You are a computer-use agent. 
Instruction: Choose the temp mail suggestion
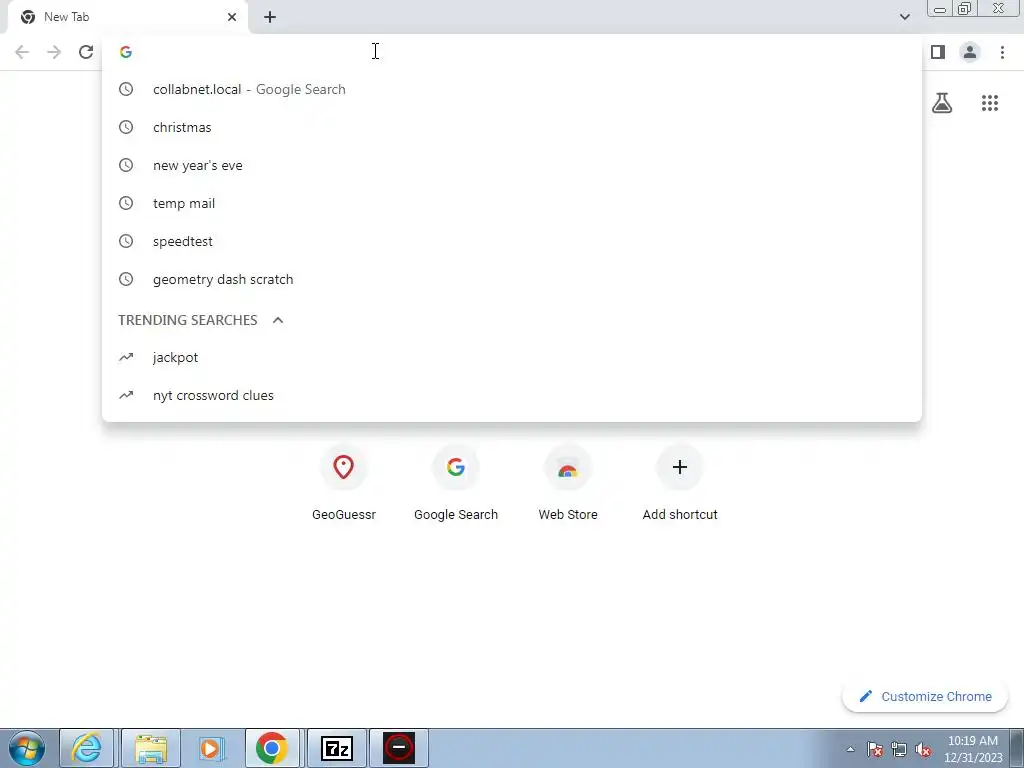pos(512,203)
